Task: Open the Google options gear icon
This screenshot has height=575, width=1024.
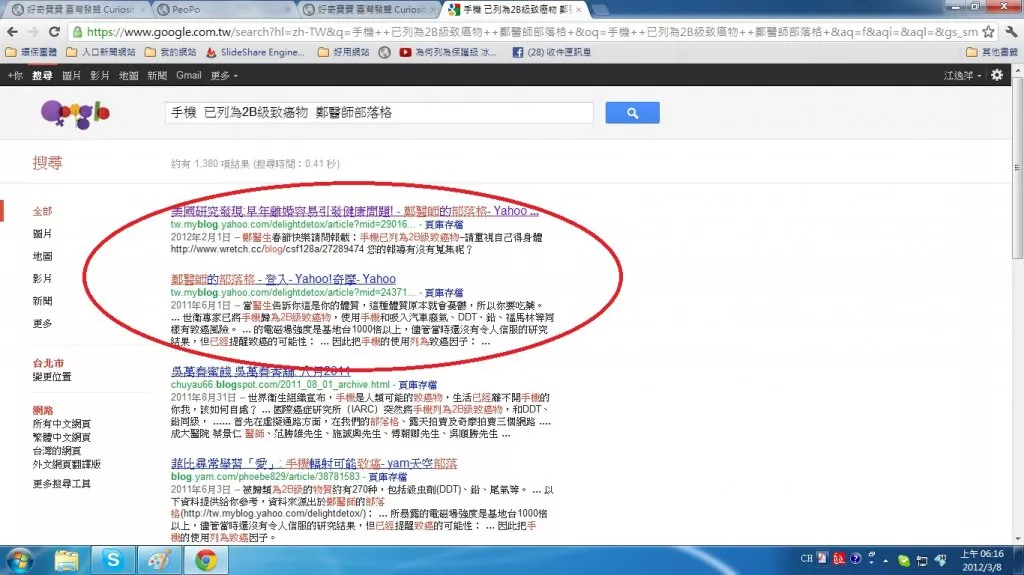Action: (997, 75)
